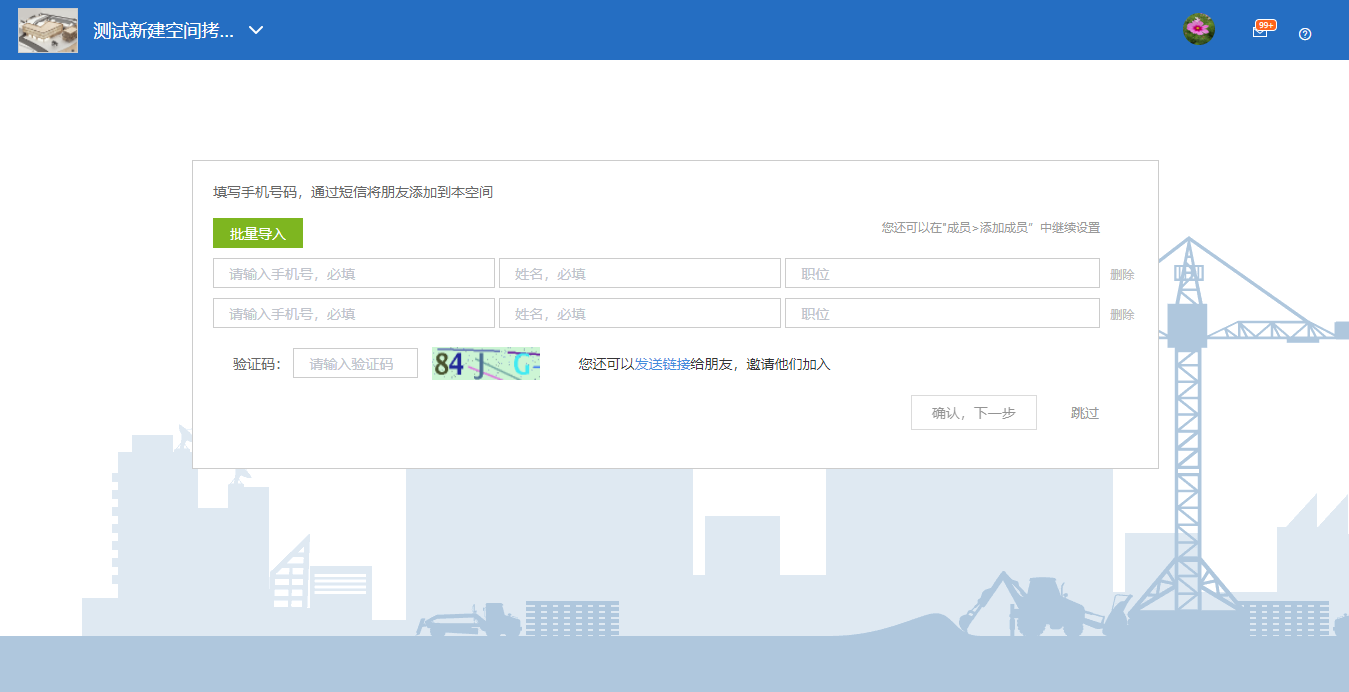Click the help question mark icon
This screenshot has width=1349, height=692.
1305,34
